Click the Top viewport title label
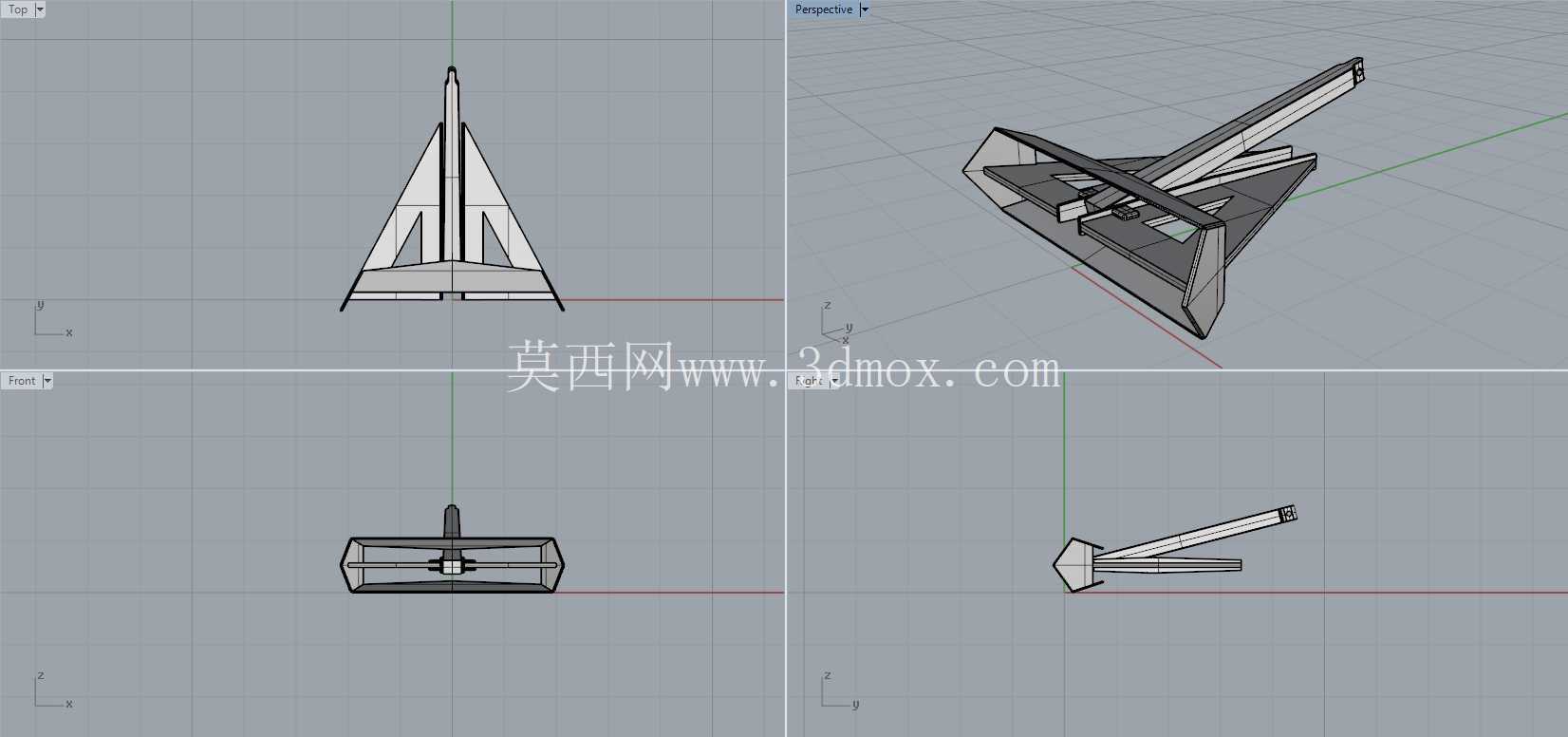Screen dimensions: 1568x737 (x=18, y=9)
